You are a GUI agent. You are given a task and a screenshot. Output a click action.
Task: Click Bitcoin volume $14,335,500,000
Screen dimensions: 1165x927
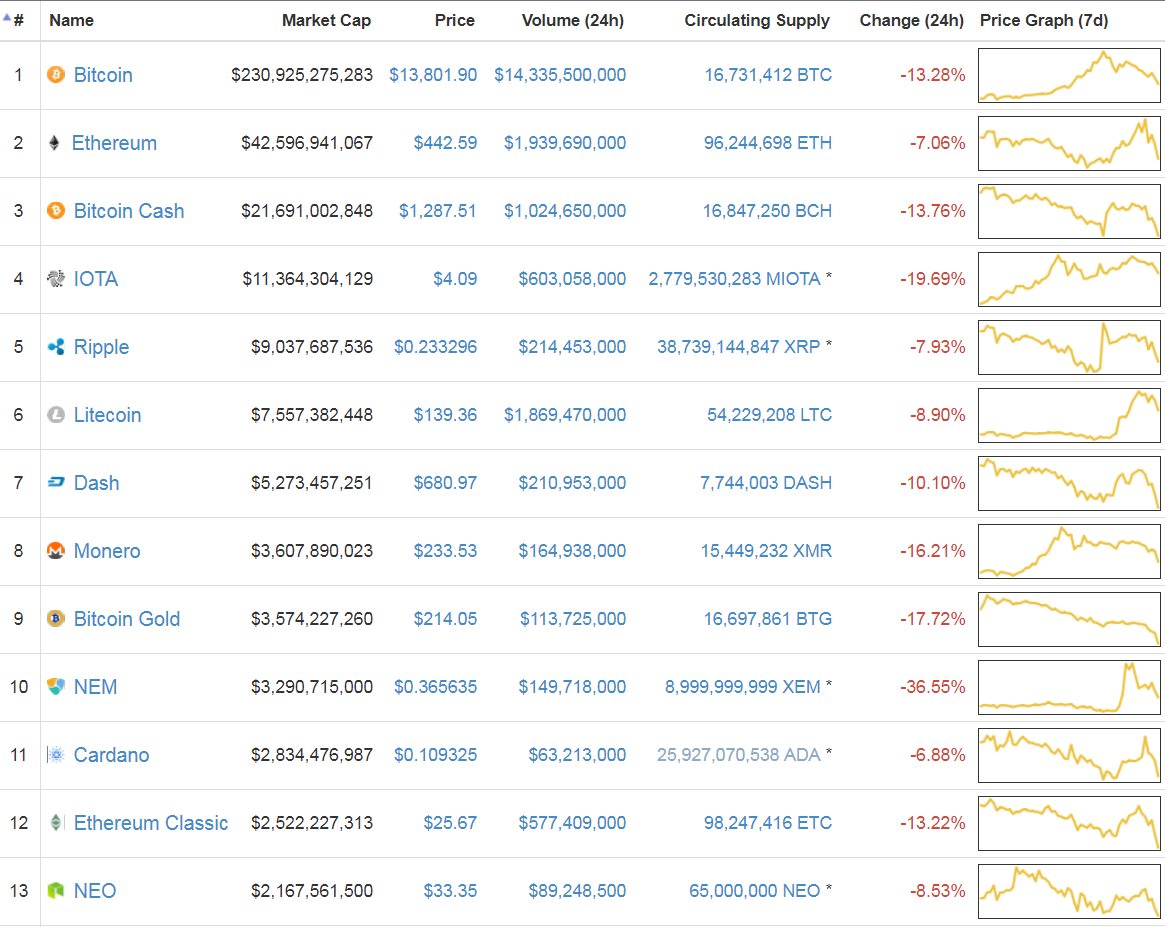coord(560,75)
